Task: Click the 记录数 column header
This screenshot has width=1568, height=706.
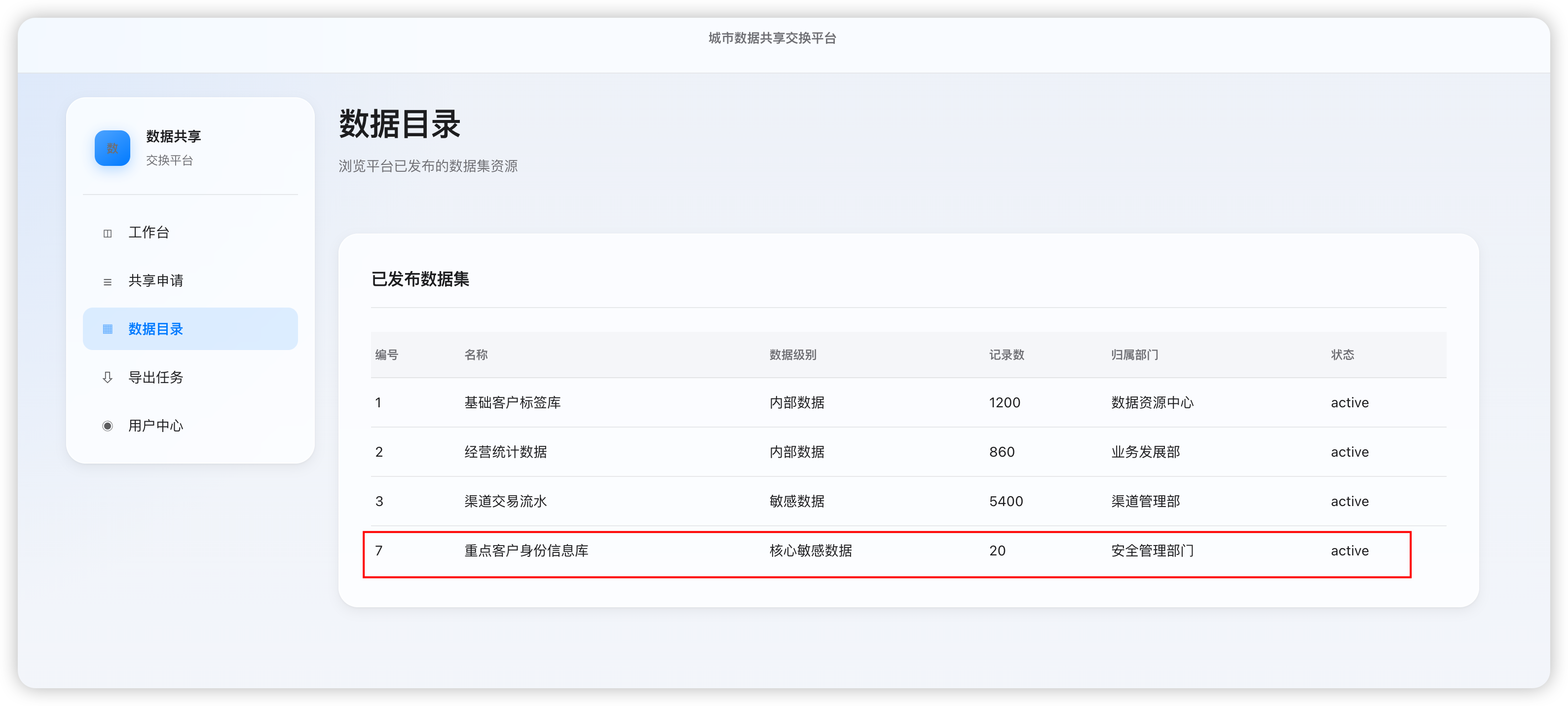Action: pyautogui.click(x=1006, y=354)
